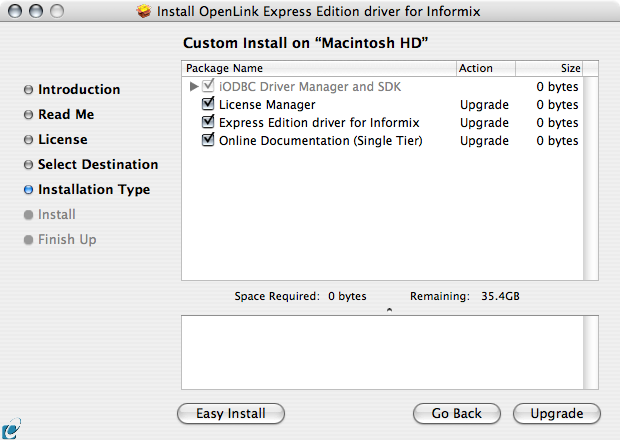This screenshot has width=620, height=440.
Task: Select the License Manager package name
Action: pos(267,105)
